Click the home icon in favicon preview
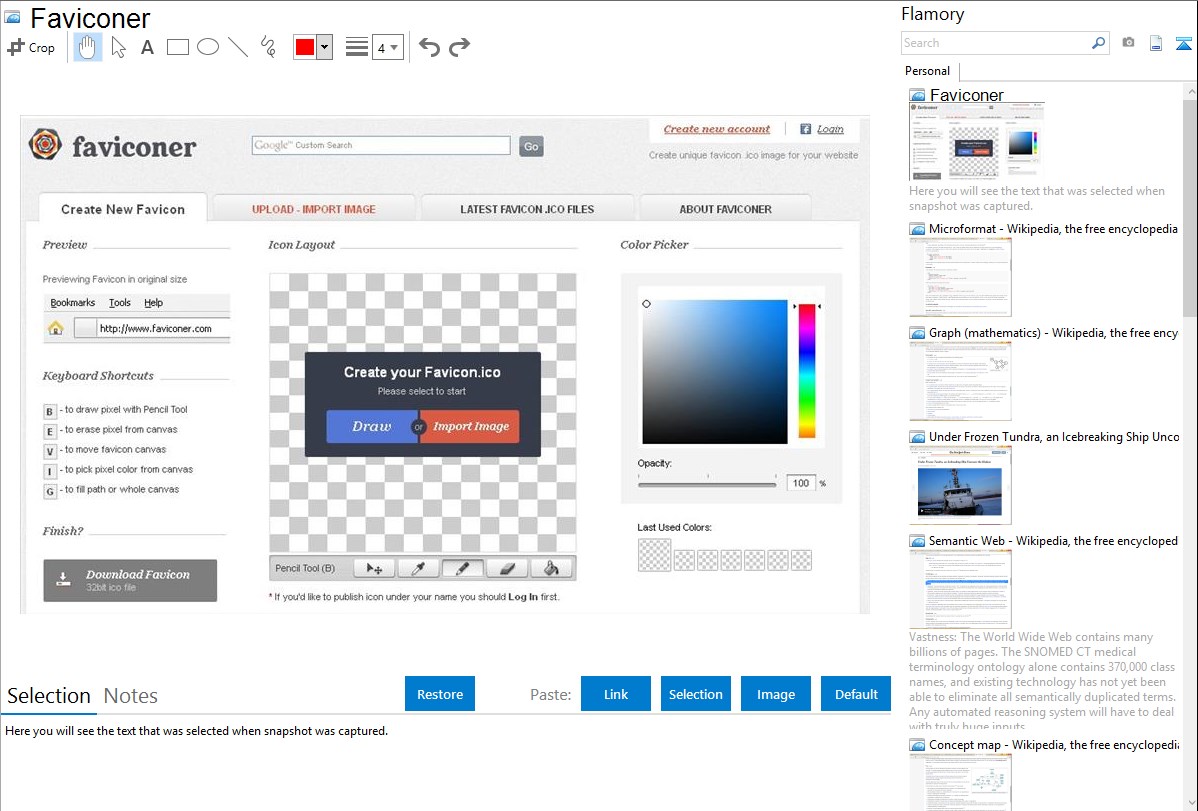Viewport: 1198px width, 811px height. point(56,329)
